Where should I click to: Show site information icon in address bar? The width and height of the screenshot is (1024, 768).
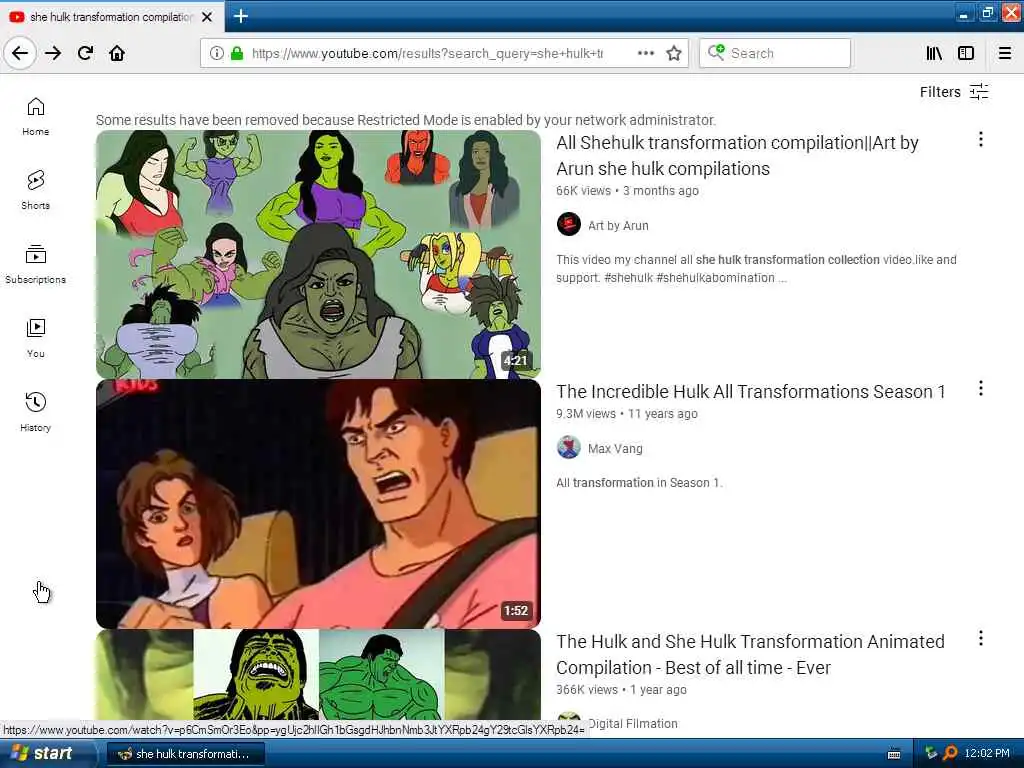point(217,53)
